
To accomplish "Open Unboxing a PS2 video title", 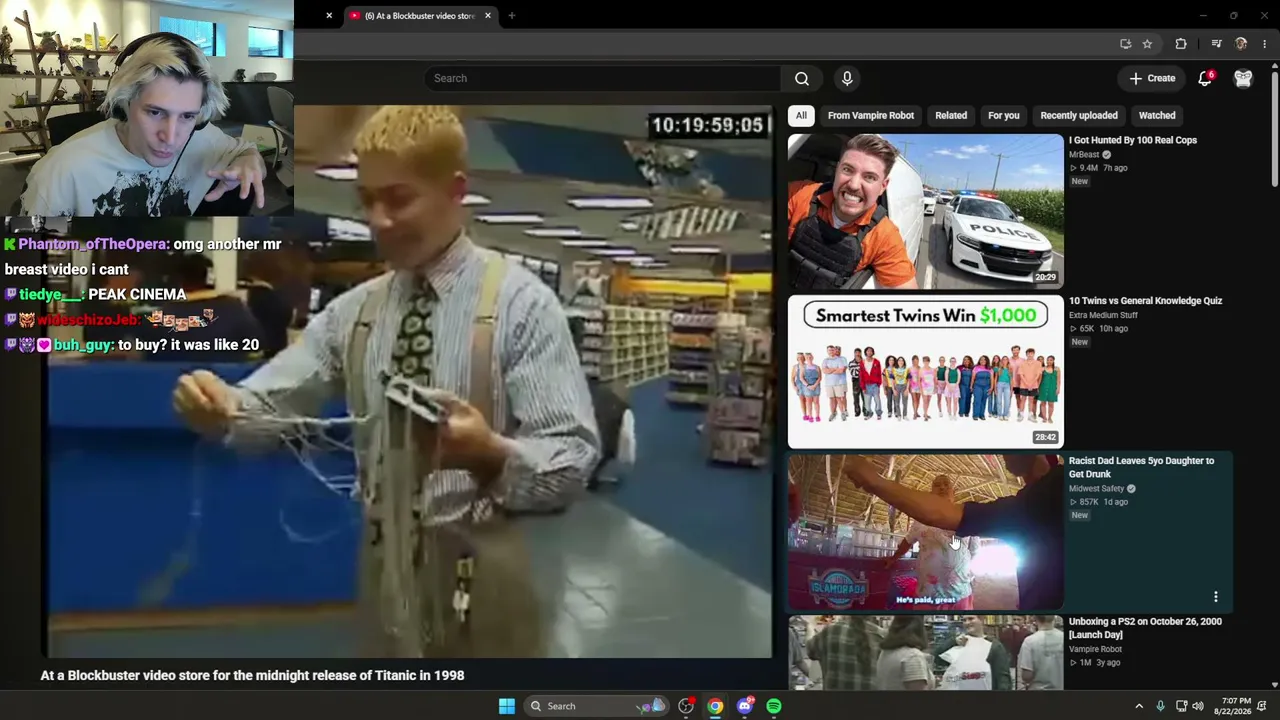I will 1145,628.
